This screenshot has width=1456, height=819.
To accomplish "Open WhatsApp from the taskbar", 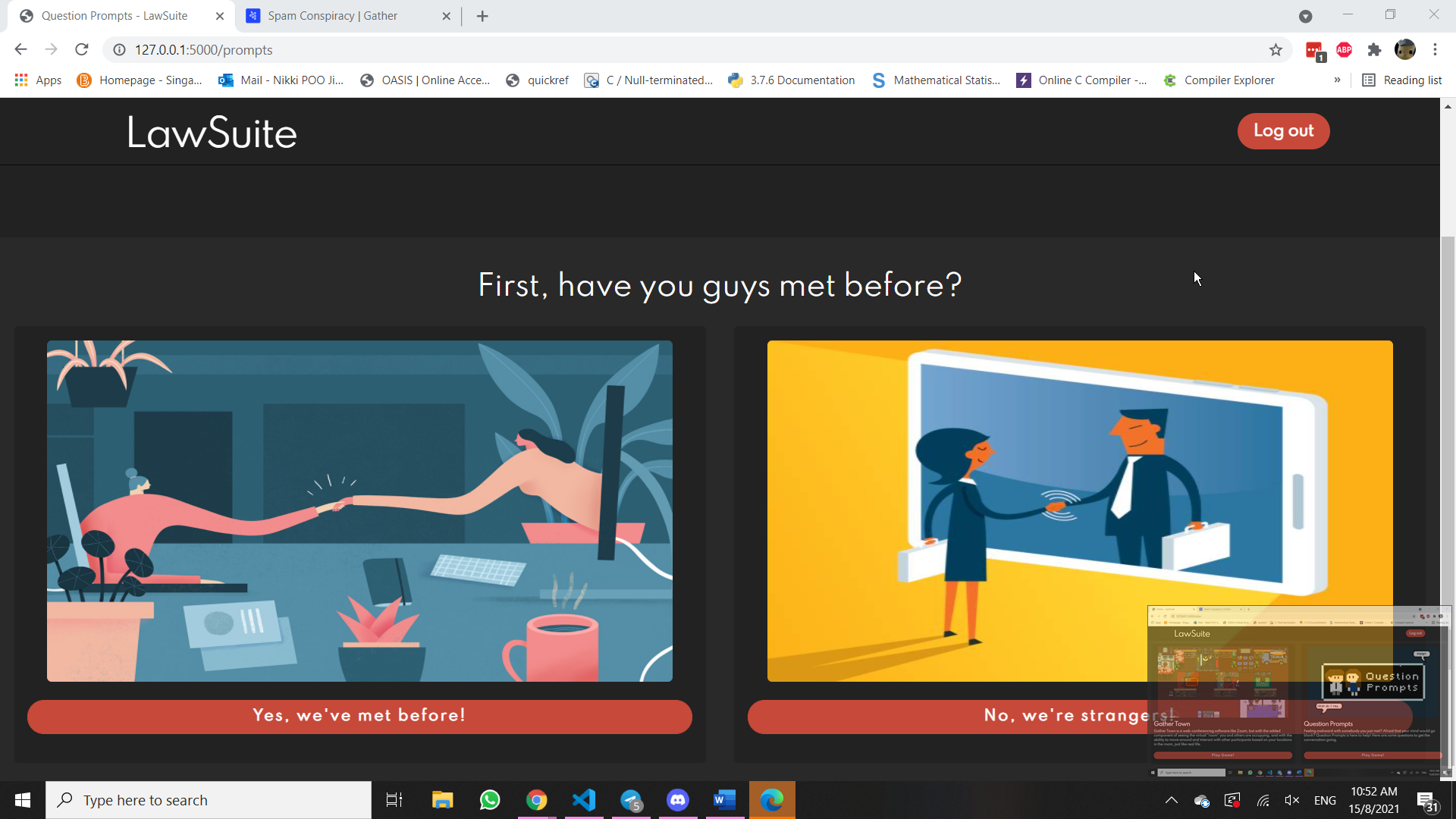I will 490,800.
